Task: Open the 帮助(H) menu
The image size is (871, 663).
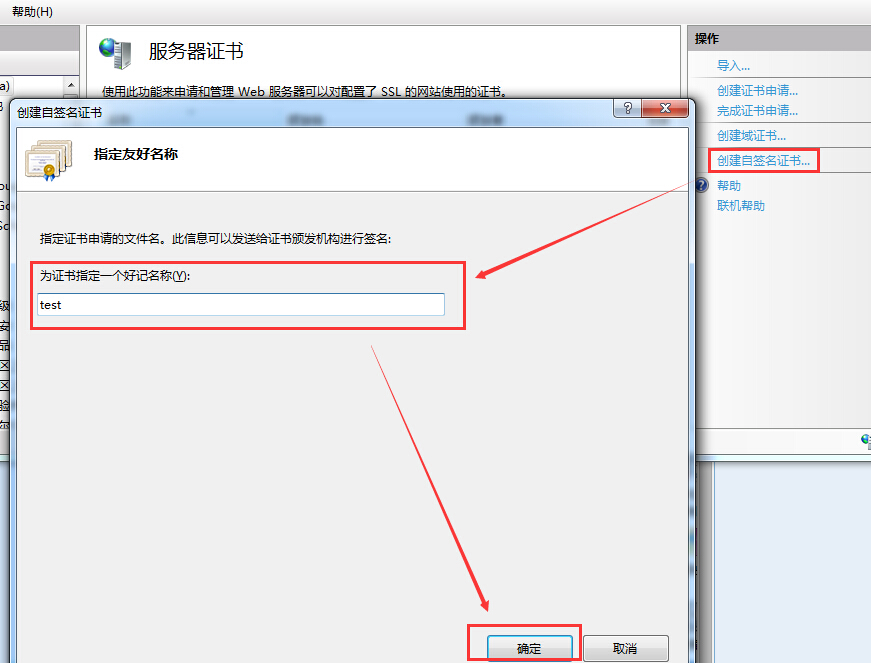Action: tap(32, 11)
